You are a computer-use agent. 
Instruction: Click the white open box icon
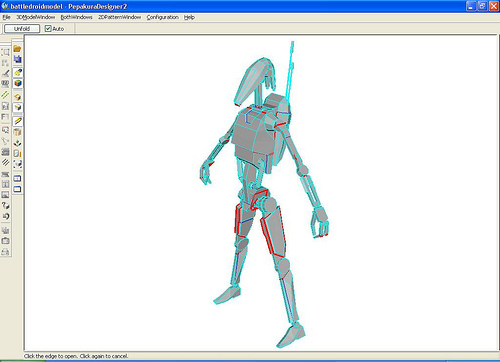[x=18, y=107]
